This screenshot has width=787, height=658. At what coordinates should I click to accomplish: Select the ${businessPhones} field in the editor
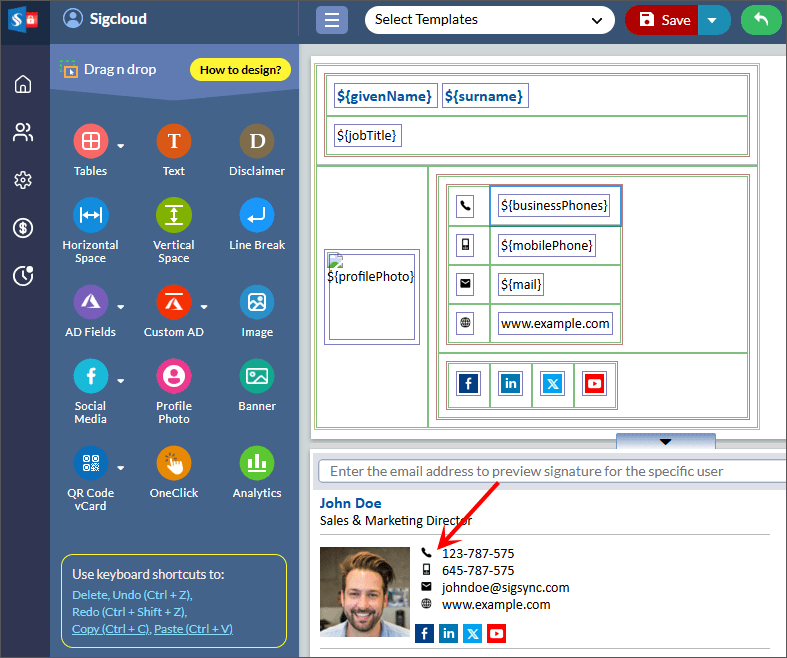(x=555, y=205)
